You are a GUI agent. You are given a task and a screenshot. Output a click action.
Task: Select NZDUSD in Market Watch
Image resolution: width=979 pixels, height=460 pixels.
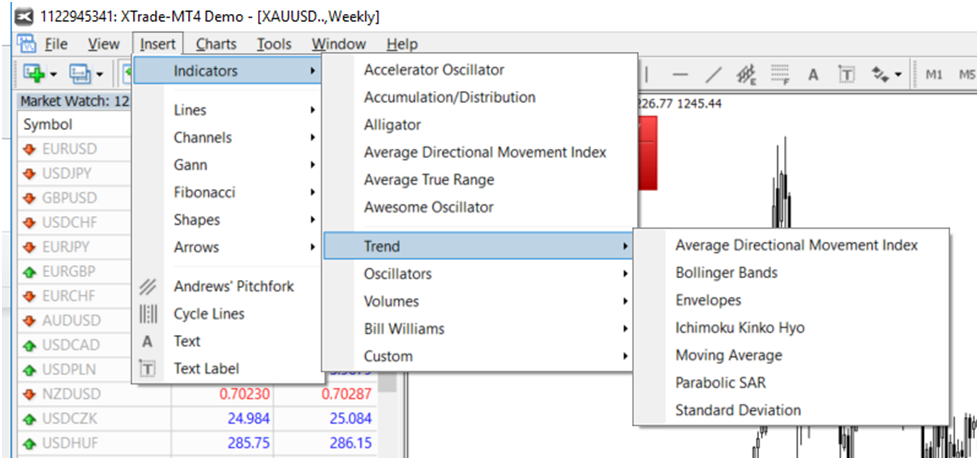[71, 395]
